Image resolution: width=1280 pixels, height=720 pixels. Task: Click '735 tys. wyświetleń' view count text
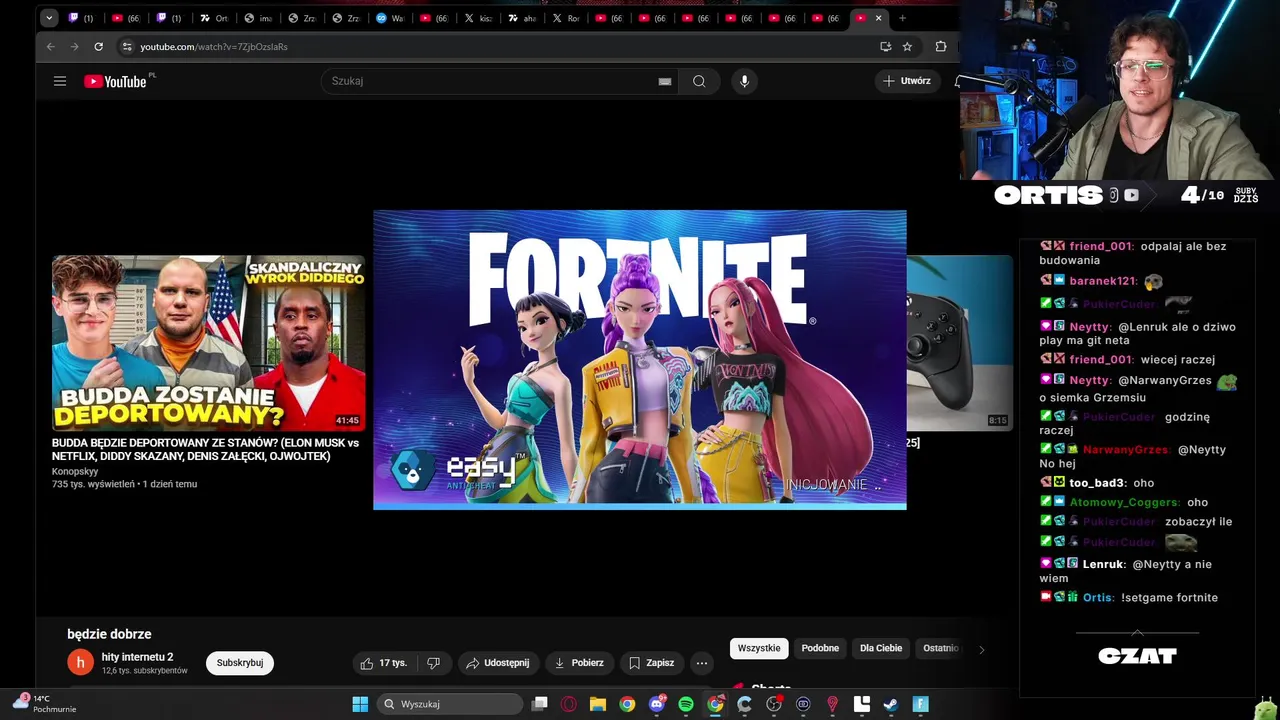click(x=93, y=484)
